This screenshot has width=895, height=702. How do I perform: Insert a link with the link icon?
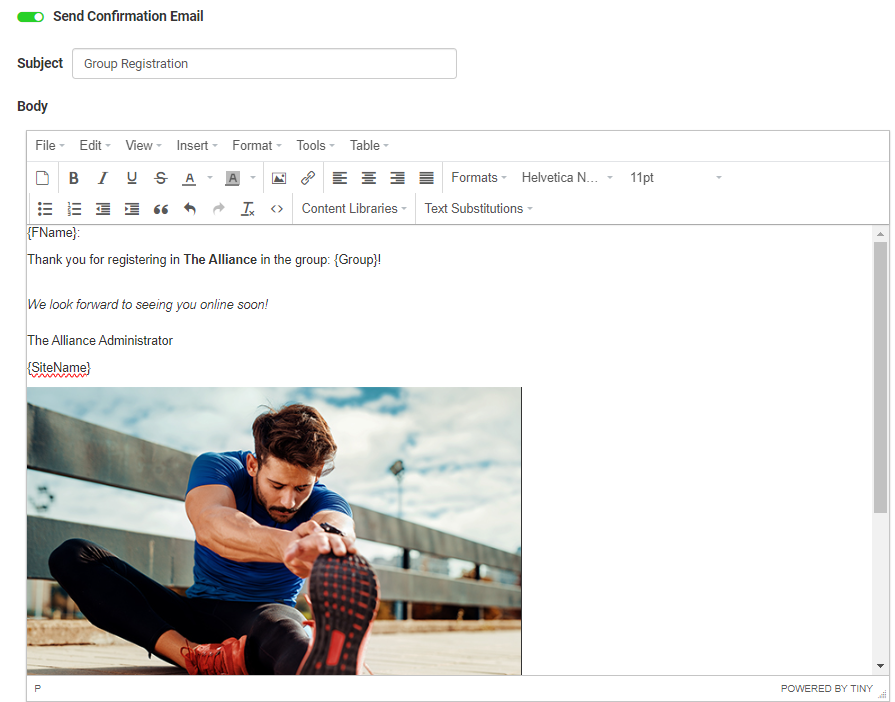coord(308,178)
